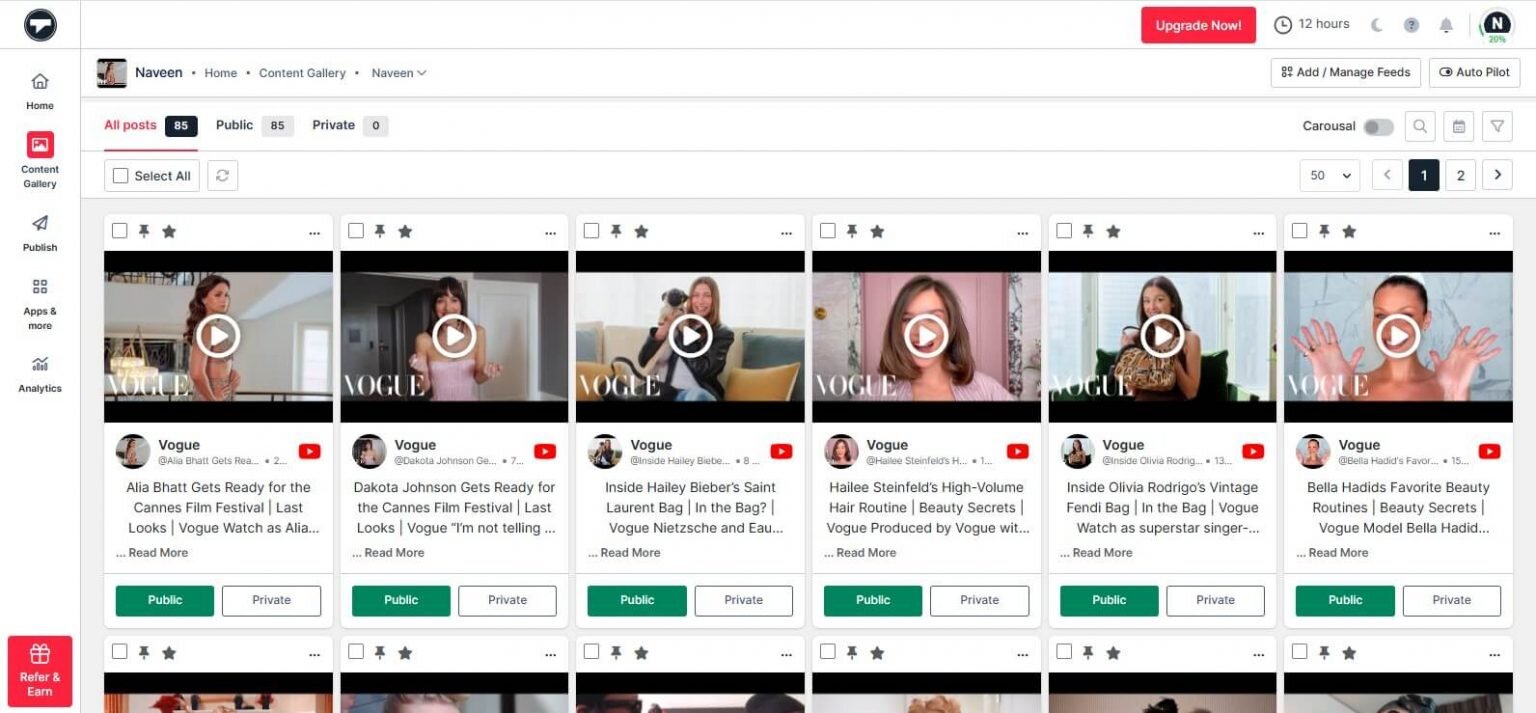
Task: Open the filter funnel icon
Action: (1497, 126)
